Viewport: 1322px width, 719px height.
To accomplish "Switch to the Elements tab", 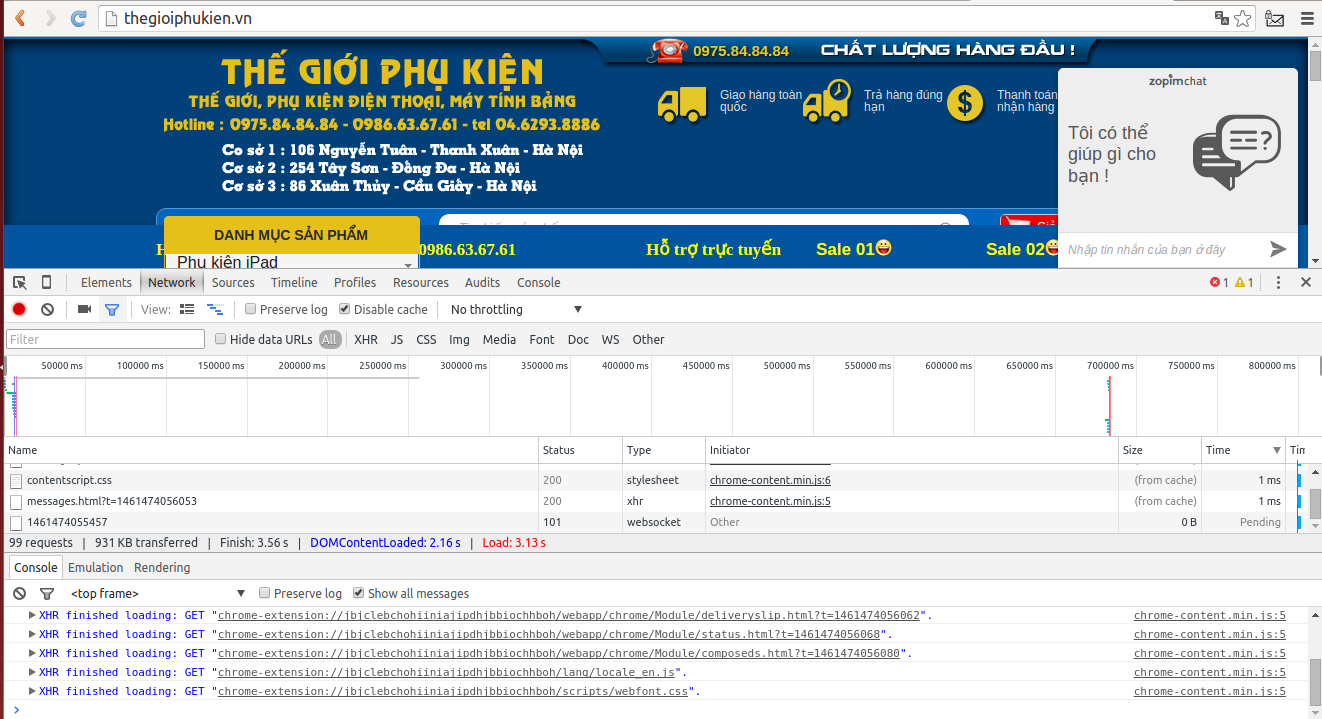I will tap(106, 282).
